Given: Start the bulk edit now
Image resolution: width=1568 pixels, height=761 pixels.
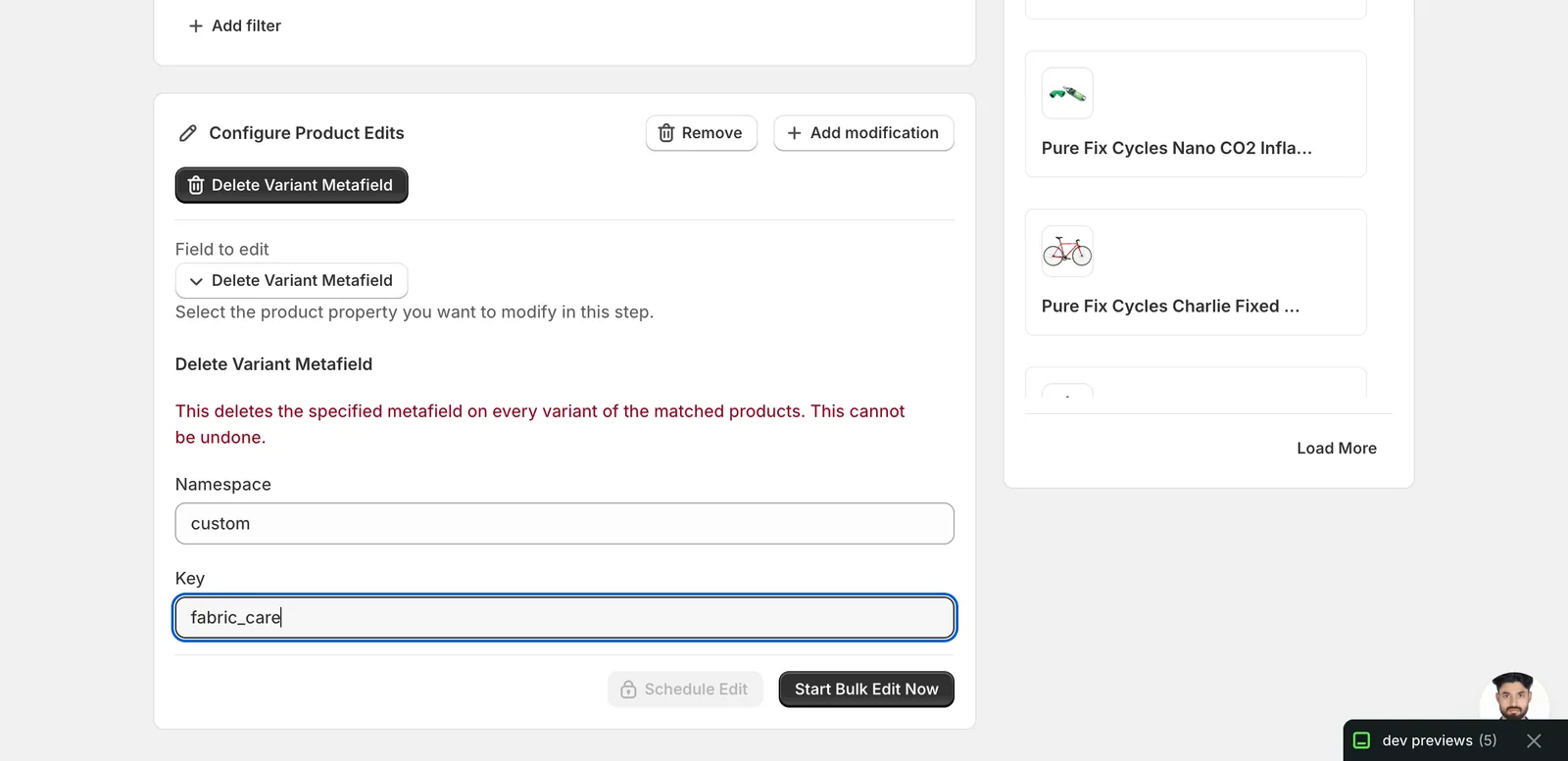Looking at the screenshot, I should pyautogui.click(x=866, y=690).
